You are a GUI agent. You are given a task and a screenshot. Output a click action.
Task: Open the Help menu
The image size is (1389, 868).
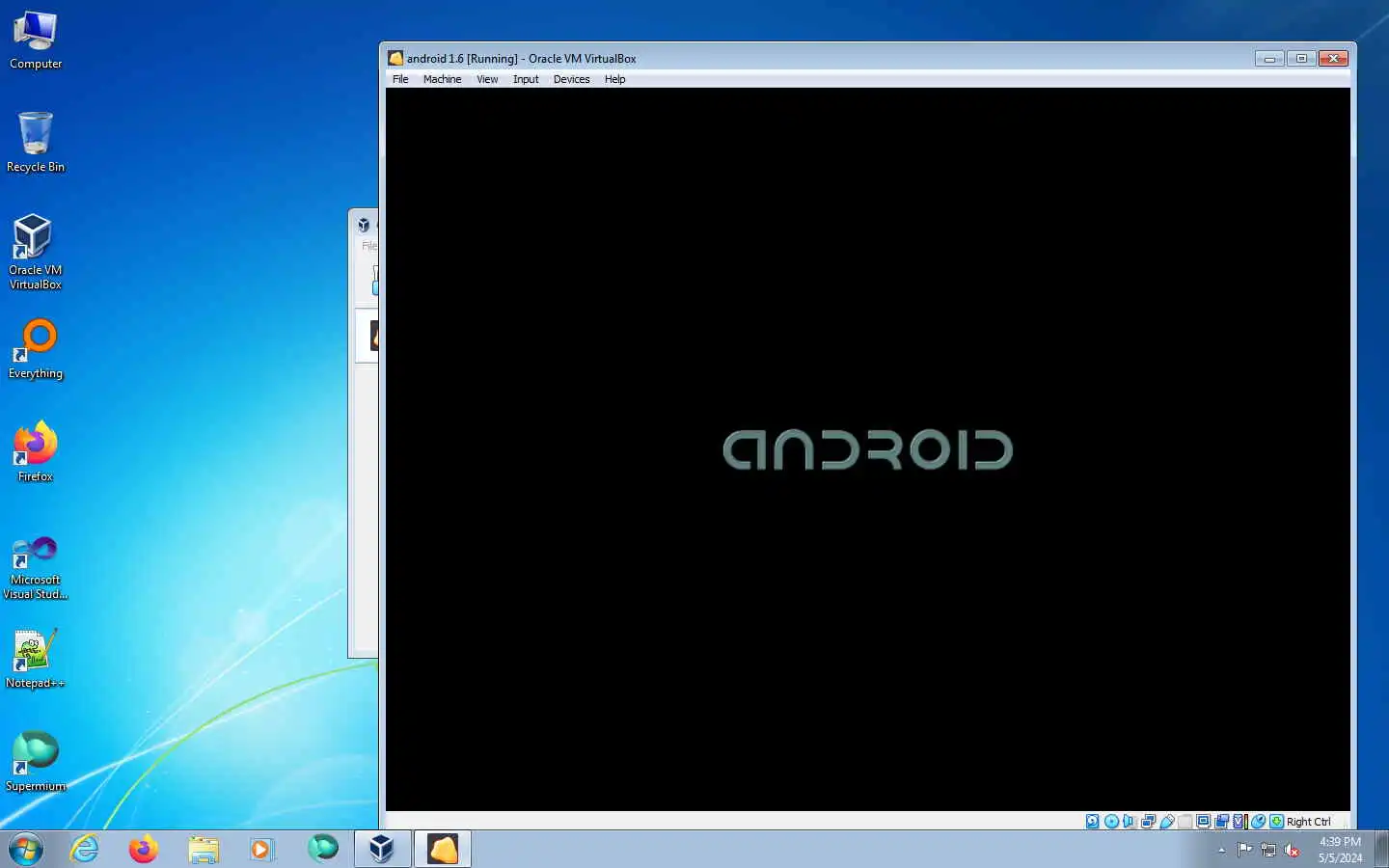pyautogui.click(x=614, y=79)
